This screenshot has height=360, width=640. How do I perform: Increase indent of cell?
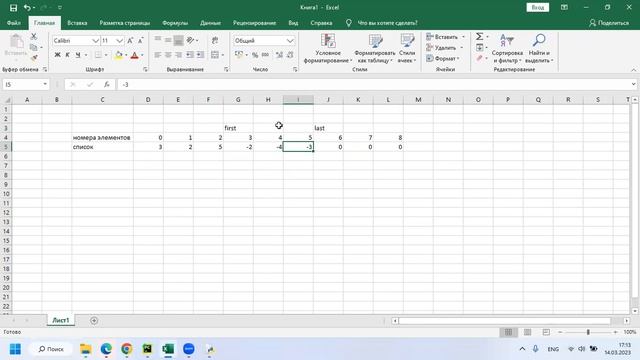pyautogui.click(x=200, y=55)
